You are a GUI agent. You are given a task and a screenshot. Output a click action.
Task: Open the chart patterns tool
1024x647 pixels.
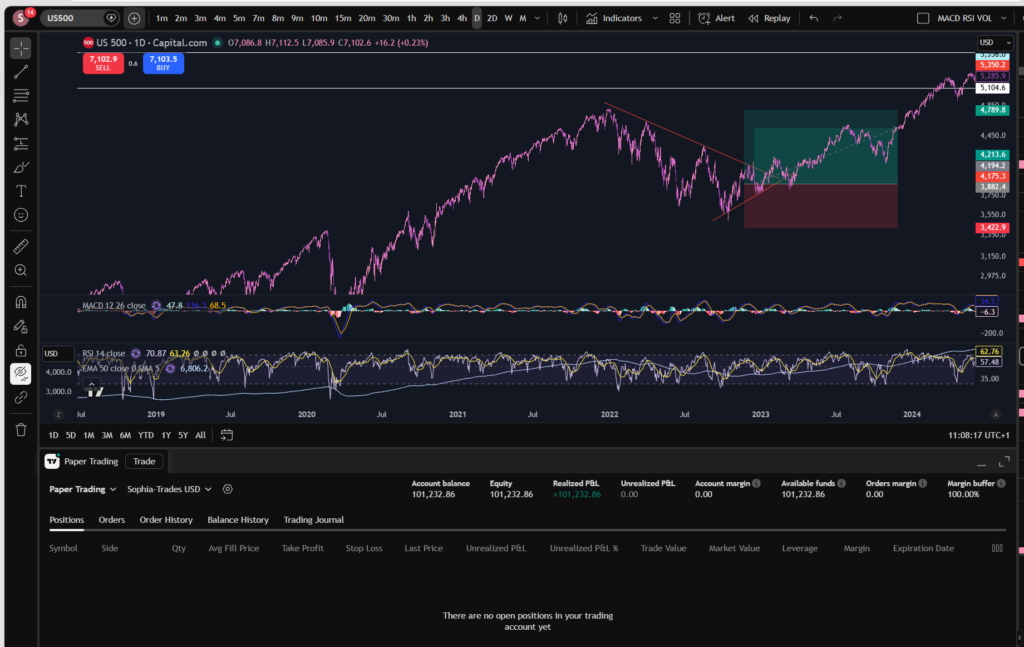[x=21, y=119]
